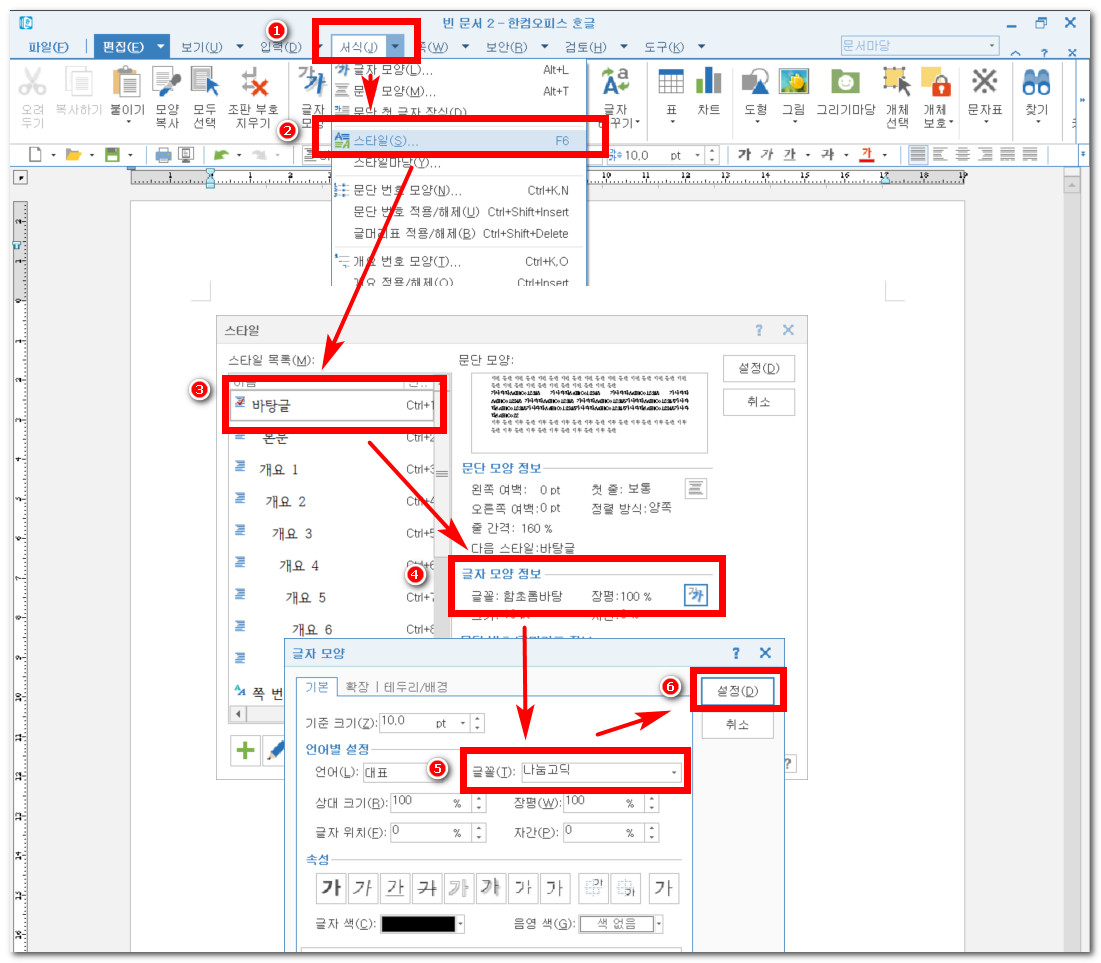Click the green Undo arrow icon
This screenshot has height=963, width=1101.
pyautogui.click(x=221, y=155)
